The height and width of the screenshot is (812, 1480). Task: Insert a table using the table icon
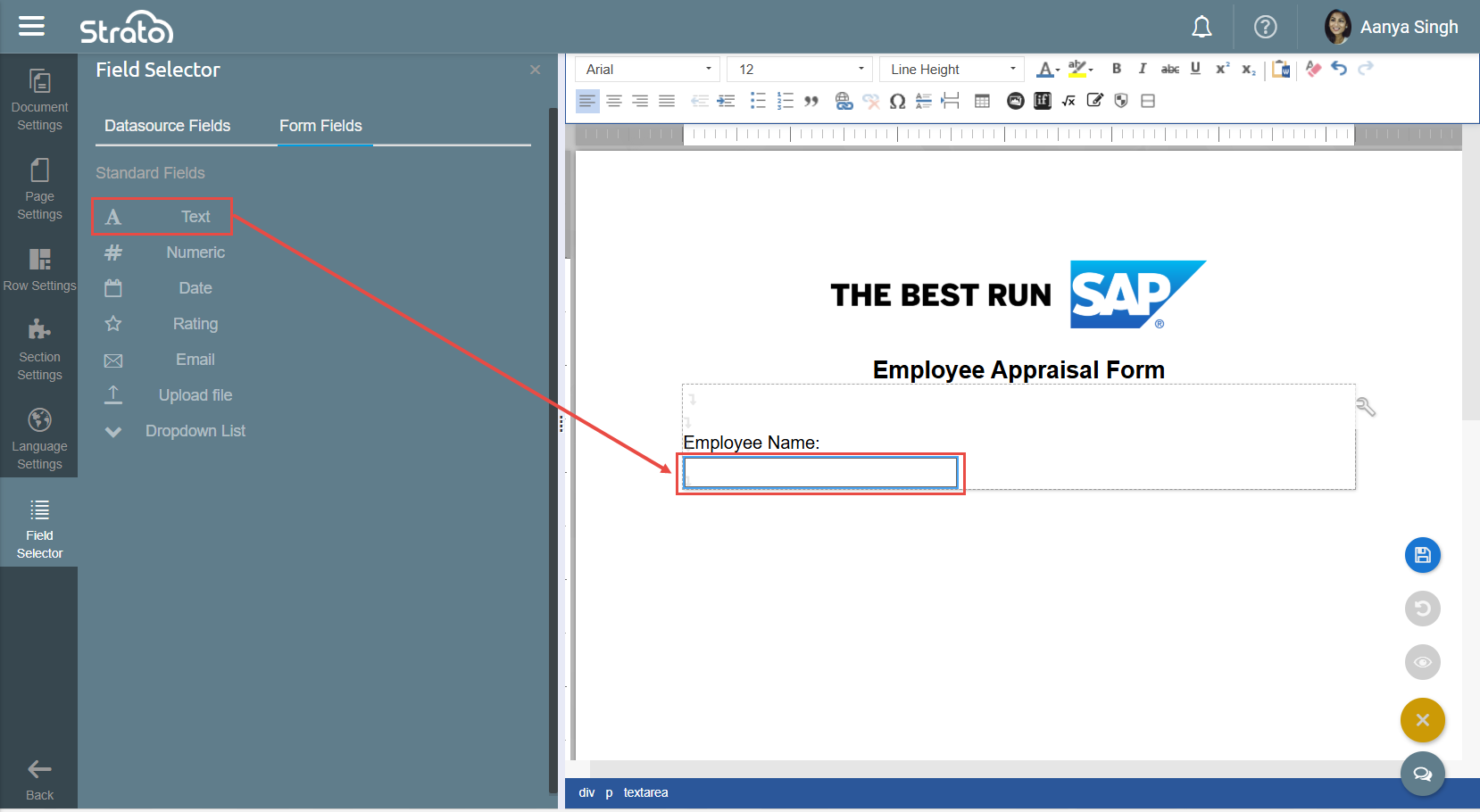click(982, 101)
